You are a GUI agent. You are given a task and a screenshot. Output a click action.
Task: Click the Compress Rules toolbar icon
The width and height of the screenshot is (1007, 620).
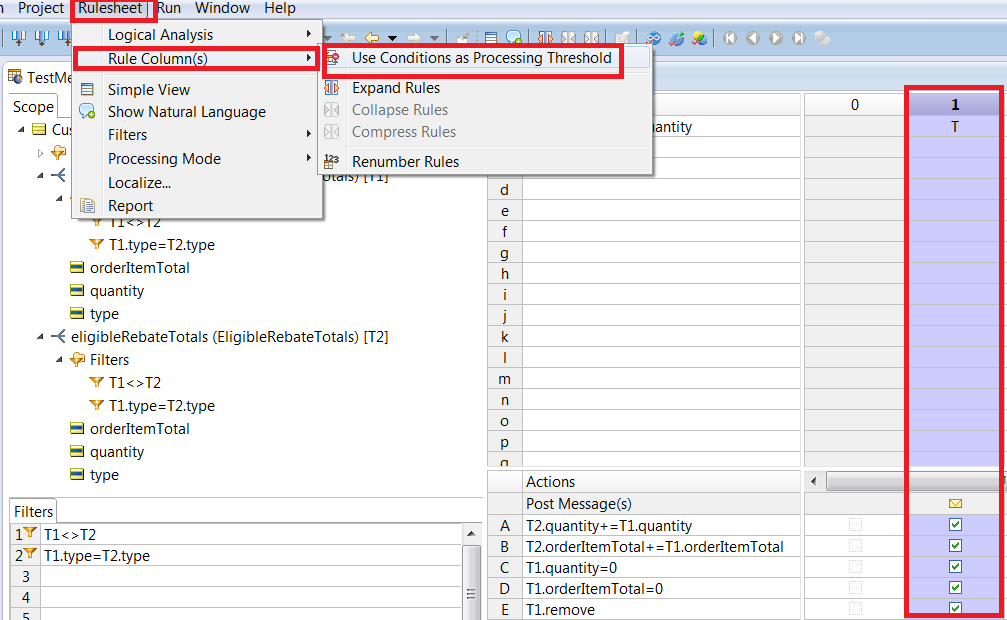(591, 38)
